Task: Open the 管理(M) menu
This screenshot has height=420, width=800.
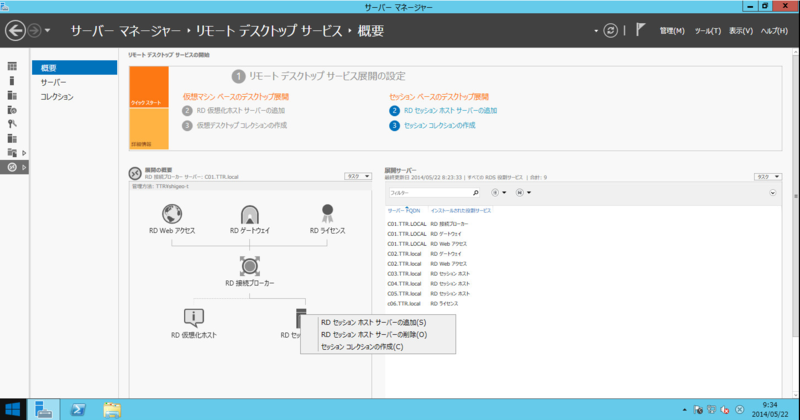Action: (x=672, y=31)
